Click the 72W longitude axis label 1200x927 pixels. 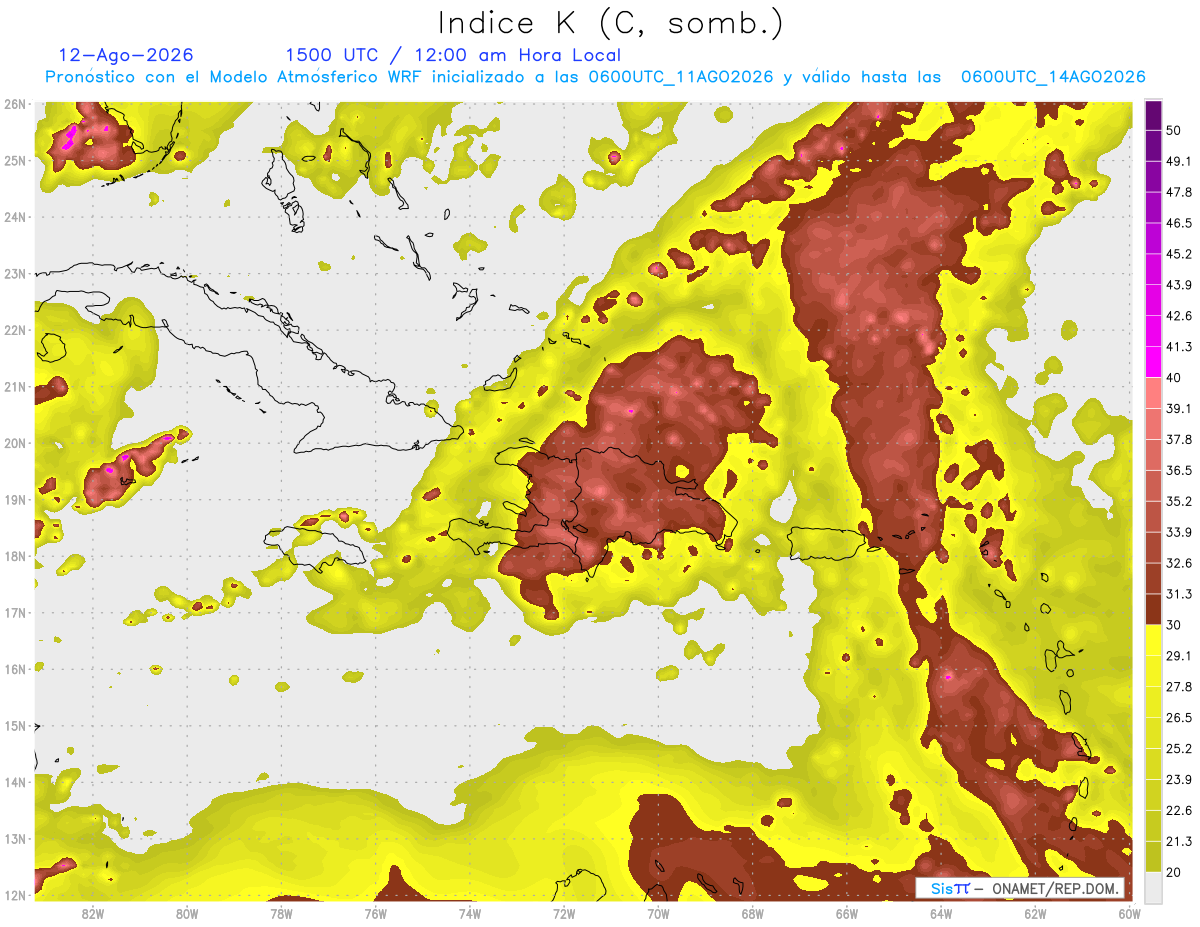[564, 914]
